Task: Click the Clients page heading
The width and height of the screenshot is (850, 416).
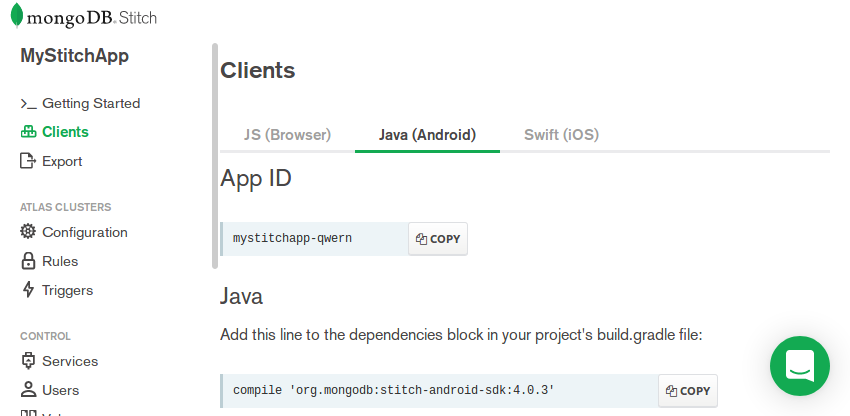Action: tap(257, 71)
